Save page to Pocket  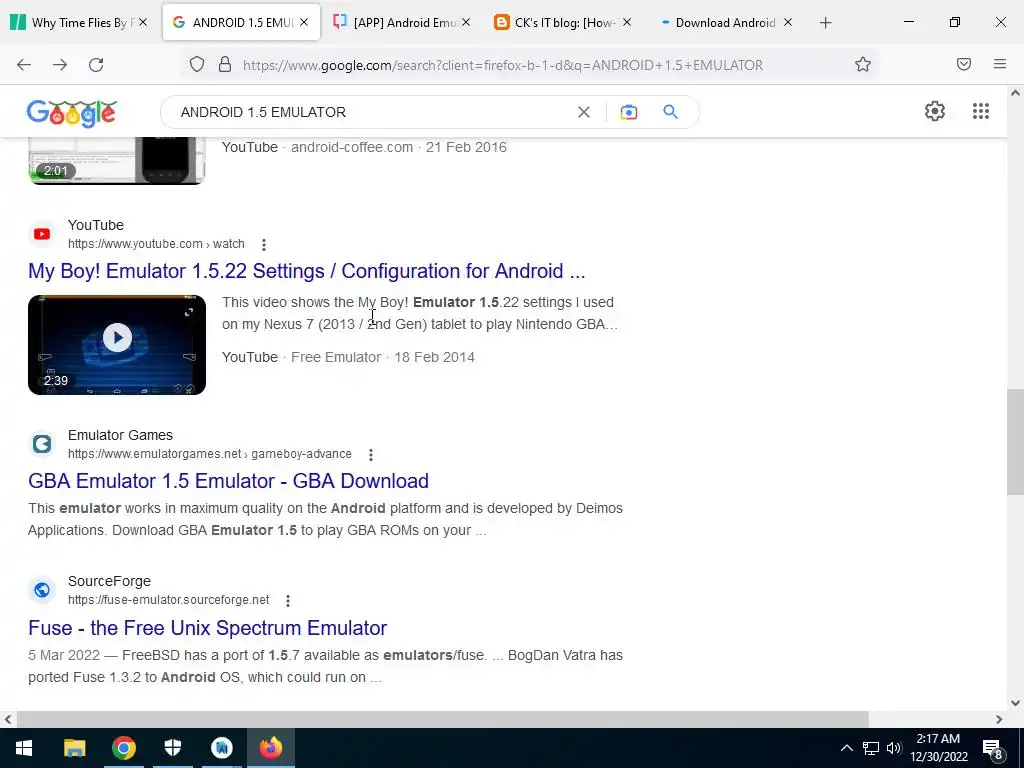pos(964,64)
